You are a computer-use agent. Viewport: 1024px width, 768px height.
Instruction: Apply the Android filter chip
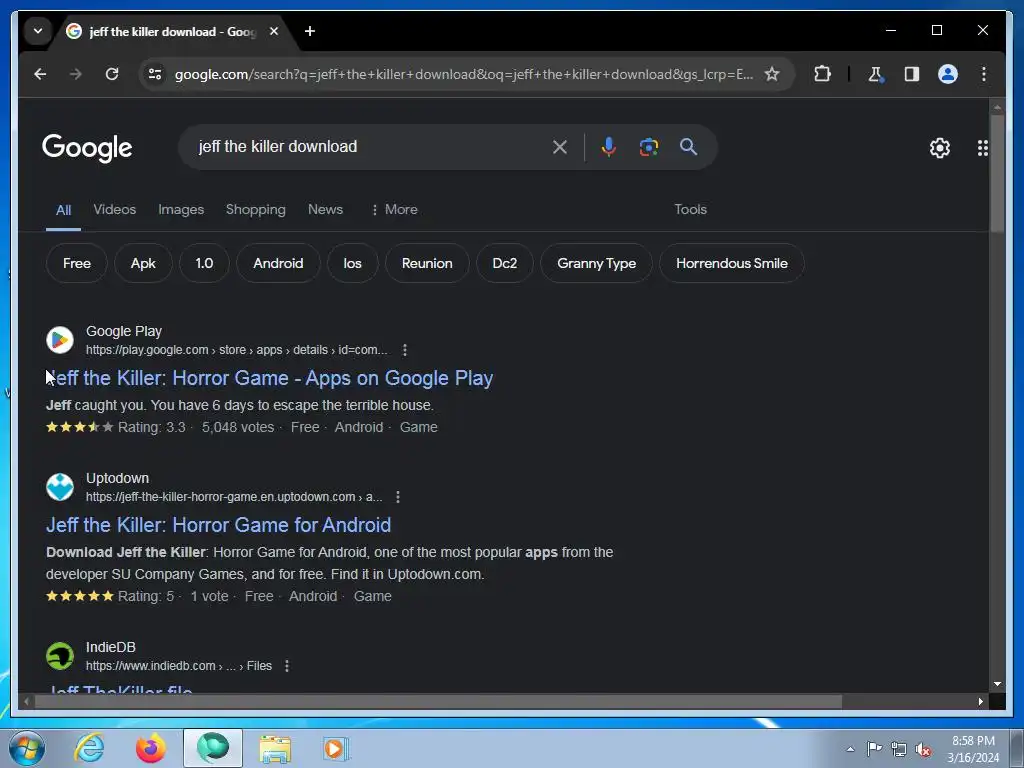[278, 263]
